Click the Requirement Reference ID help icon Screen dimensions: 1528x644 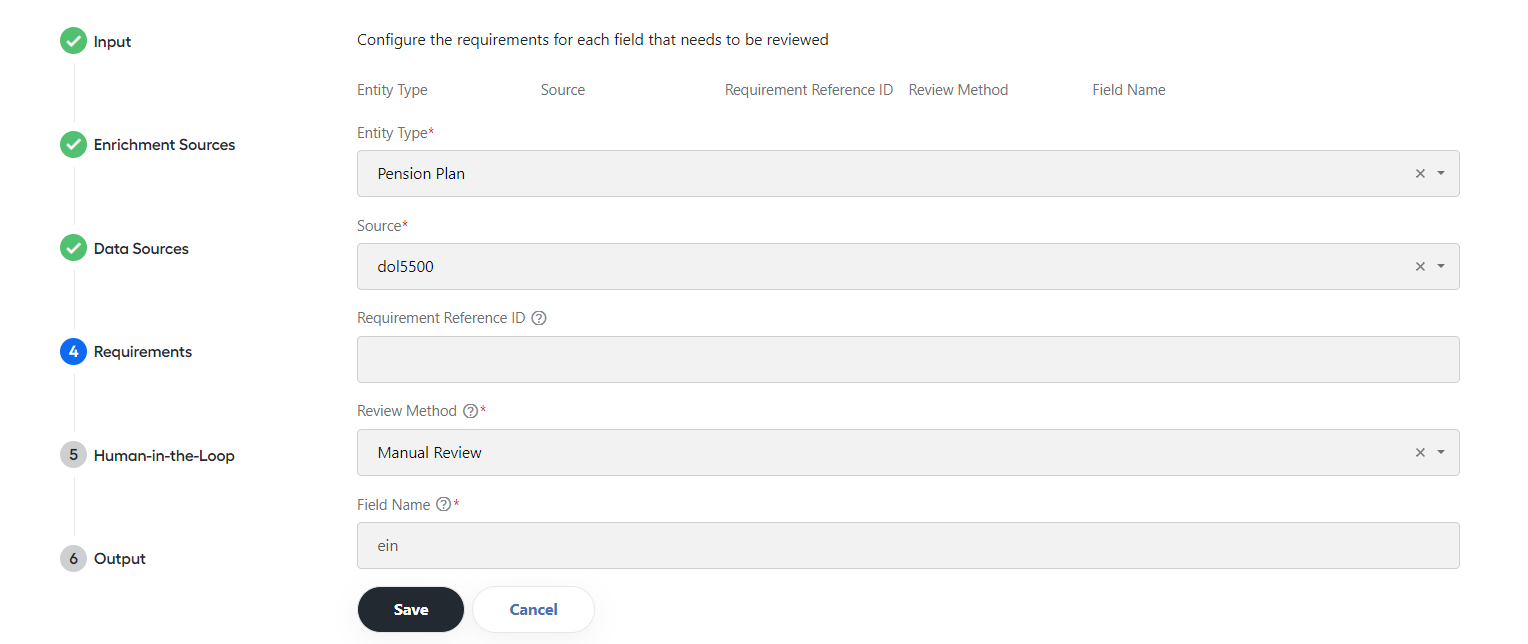pos(539,318)
